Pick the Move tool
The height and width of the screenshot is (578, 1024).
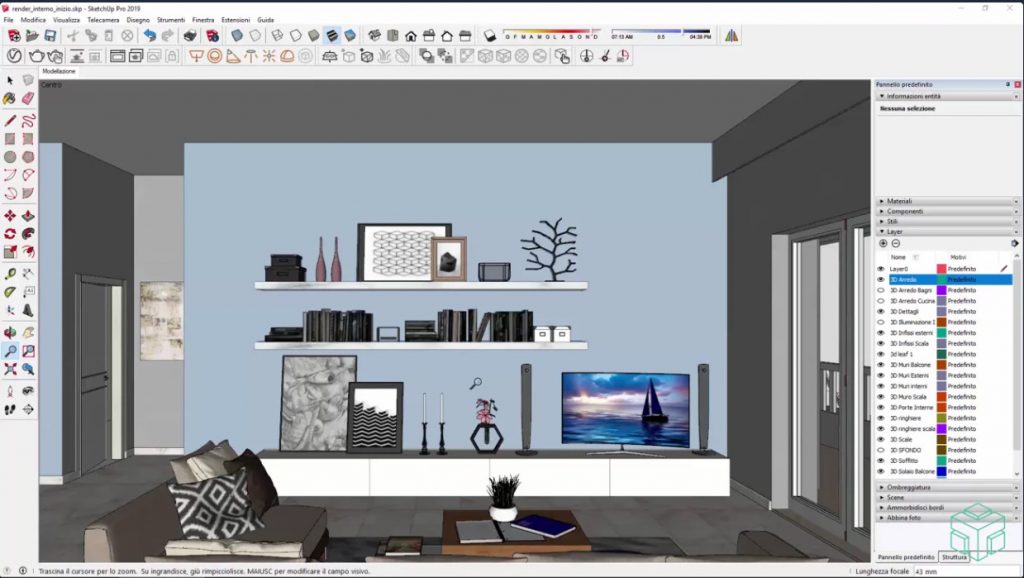click(x=10, y=215)
